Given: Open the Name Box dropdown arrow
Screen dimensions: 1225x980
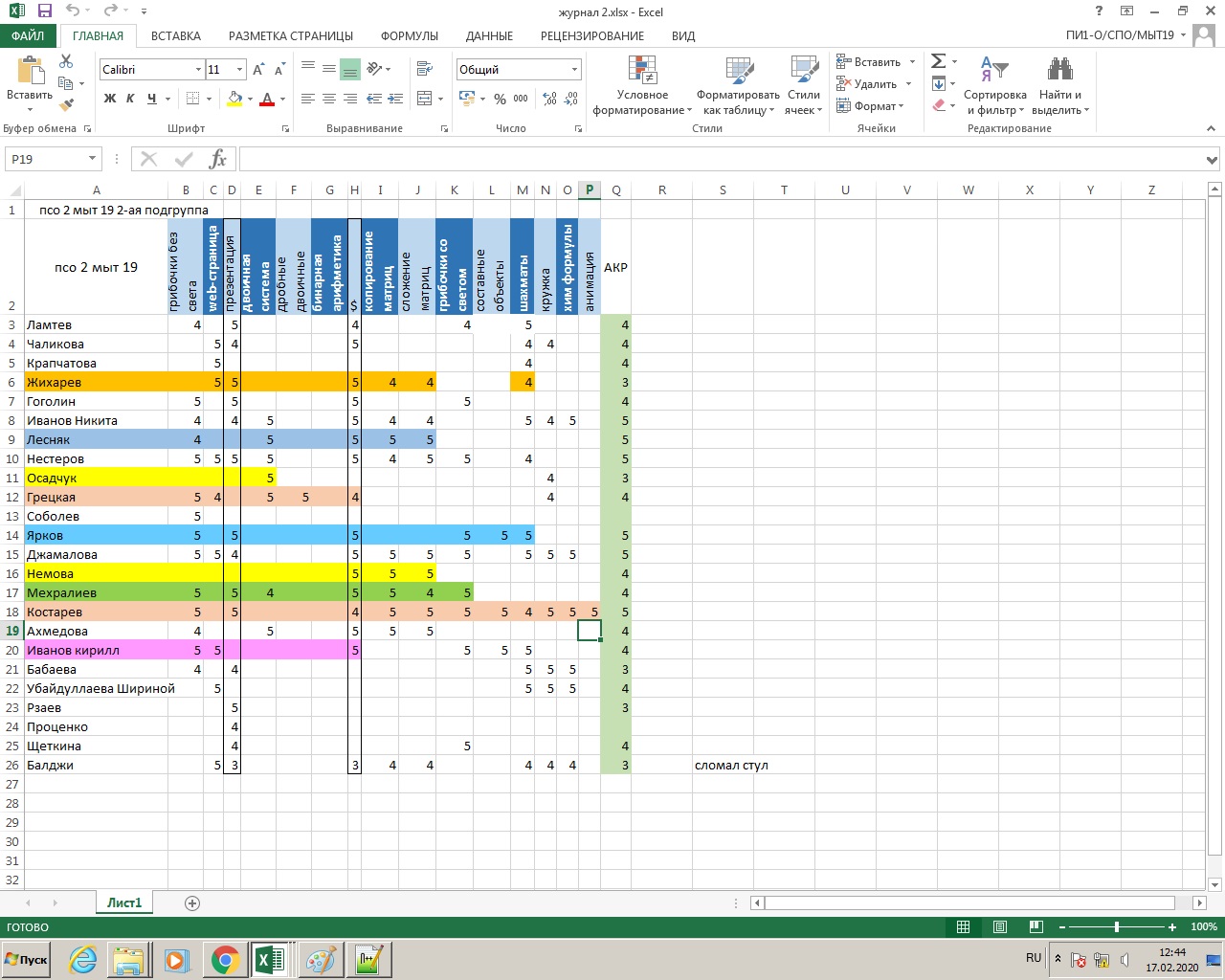Looking at the screenshot, I should coord(93,159).
